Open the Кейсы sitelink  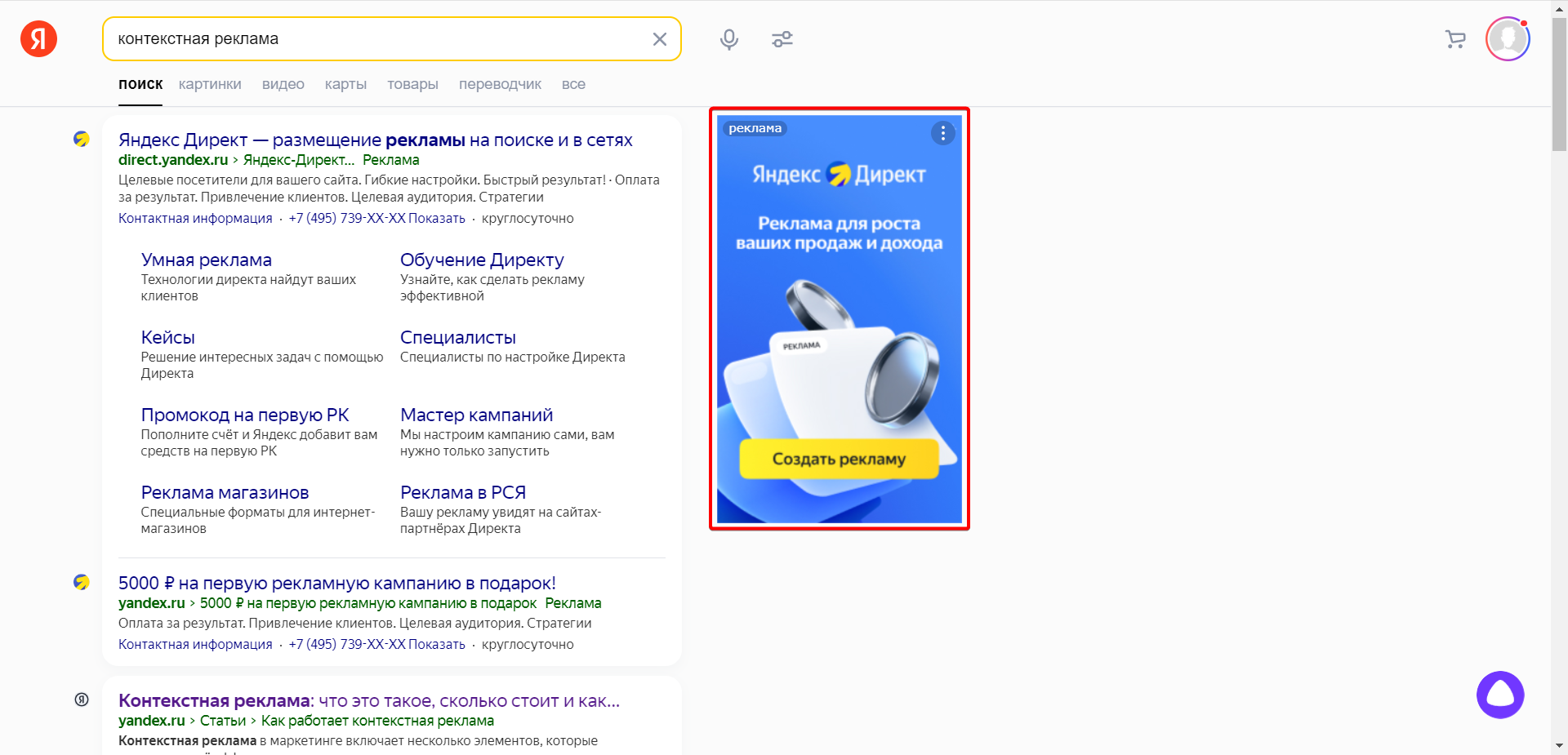pos(168,337)
